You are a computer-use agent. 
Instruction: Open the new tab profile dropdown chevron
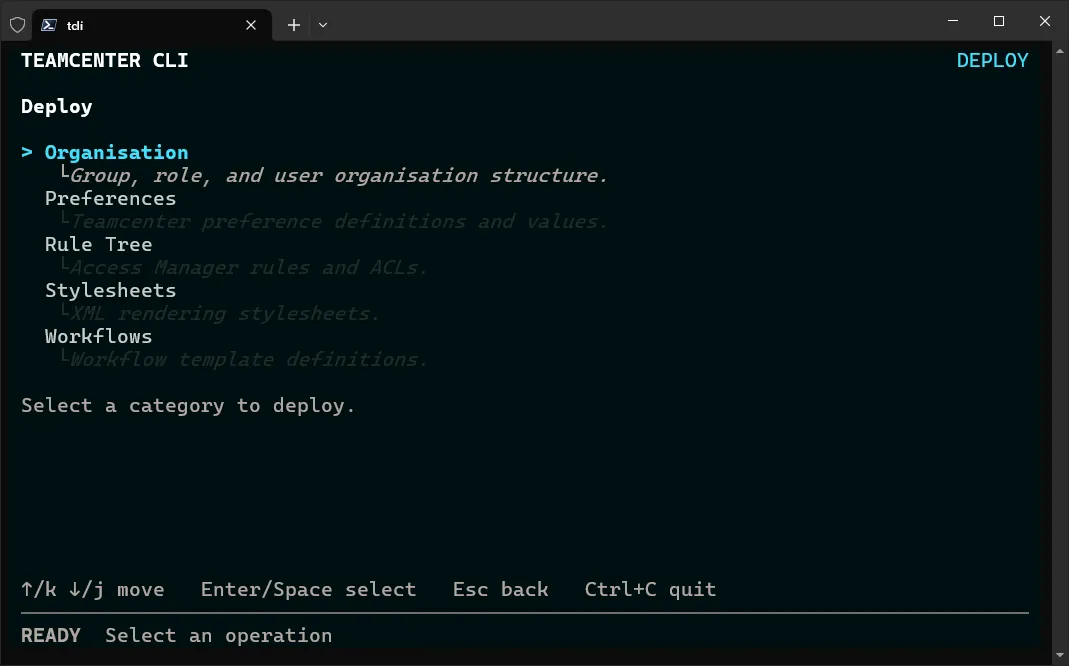point(323,25)
